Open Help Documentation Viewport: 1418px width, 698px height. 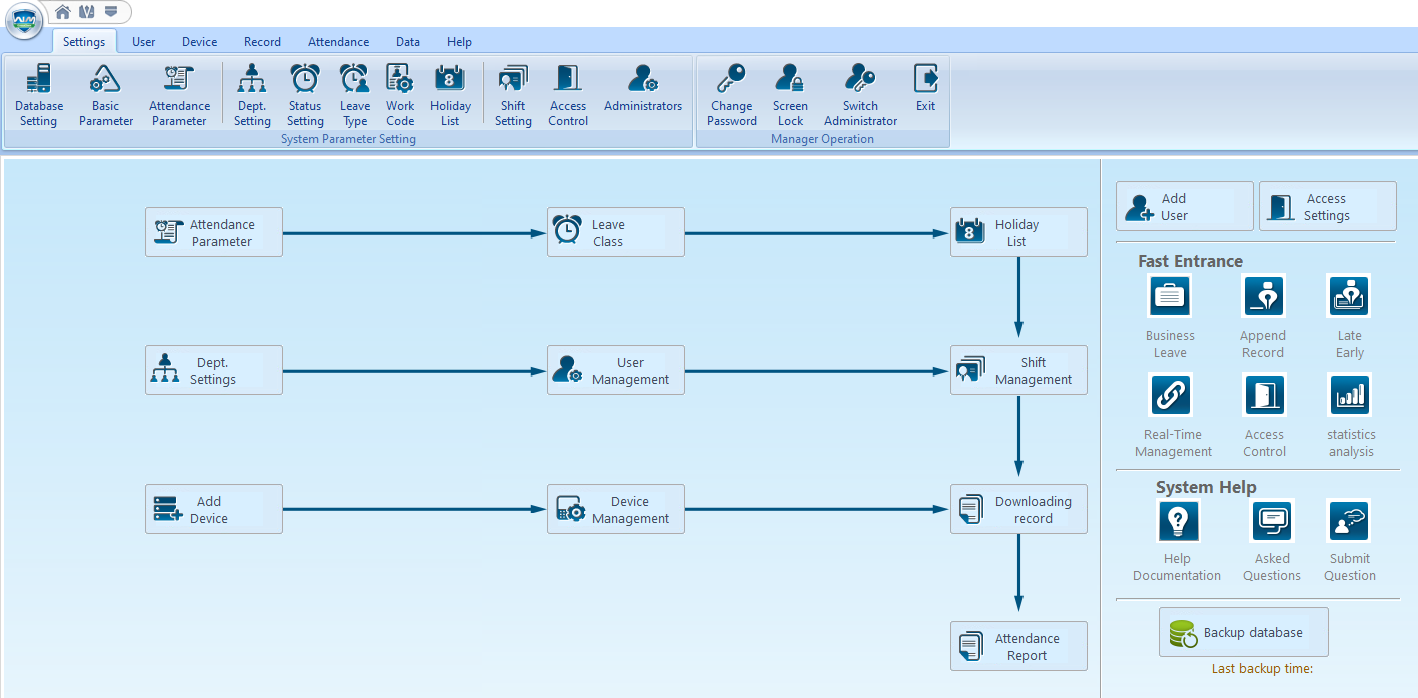click(x=1178, y=520)
